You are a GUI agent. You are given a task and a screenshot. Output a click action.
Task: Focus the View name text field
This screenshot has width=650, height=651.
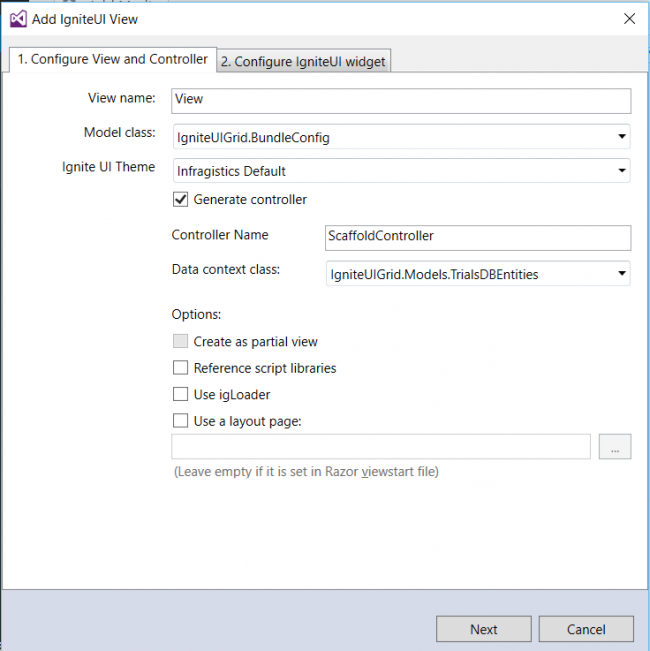click(401, 101)
